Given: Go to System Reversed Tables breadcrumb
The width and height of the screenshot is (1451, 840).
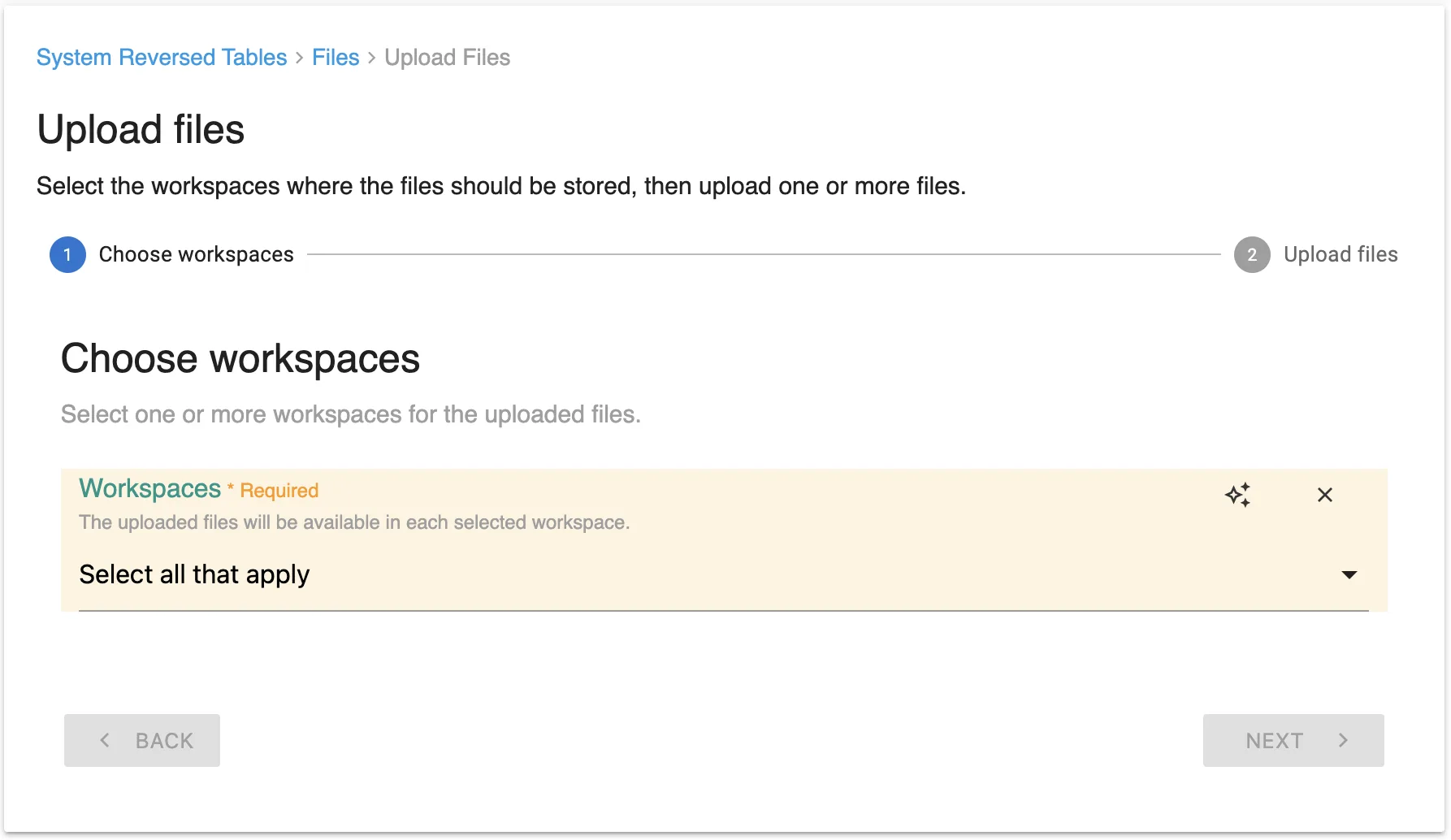Looking at the screenshot, I should 162,58.
